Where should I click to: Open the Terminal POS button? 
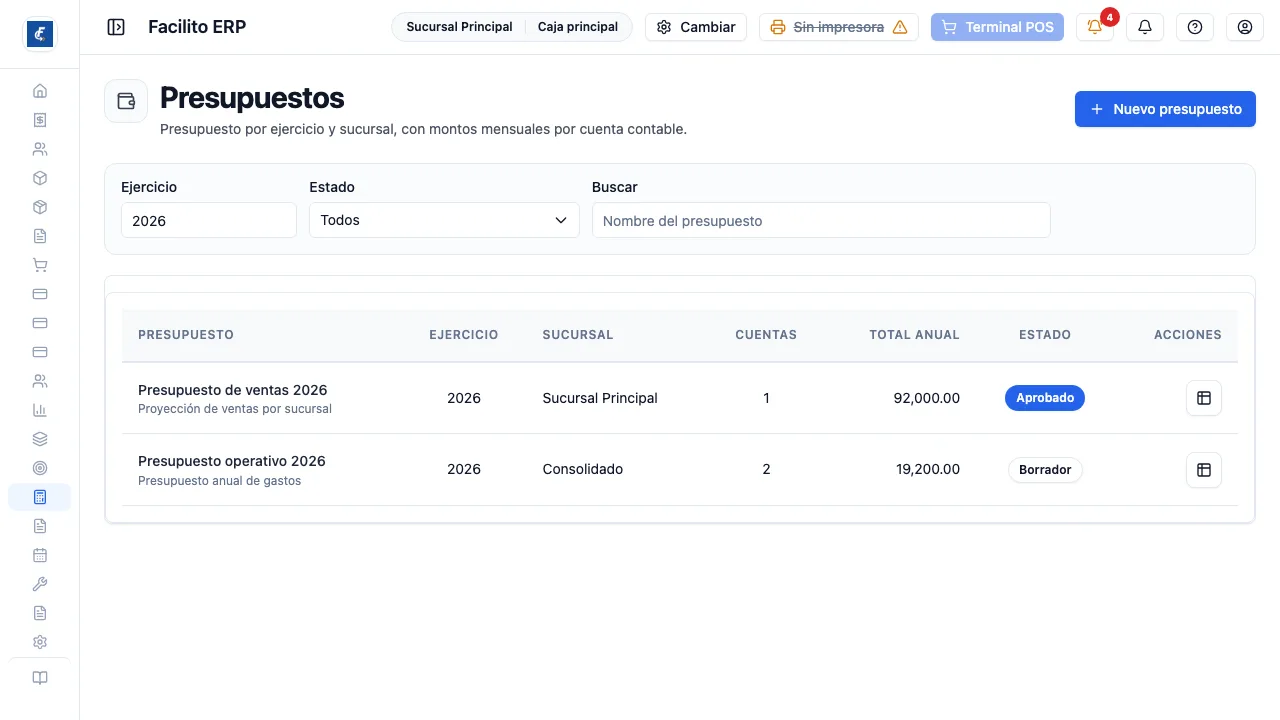997,27
